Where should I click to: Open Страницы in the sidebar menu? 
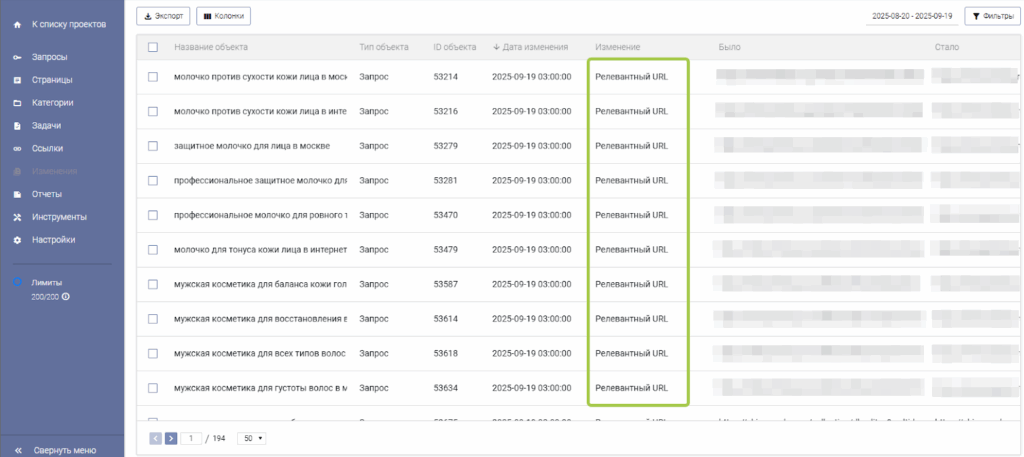click(x=51, y=80)
